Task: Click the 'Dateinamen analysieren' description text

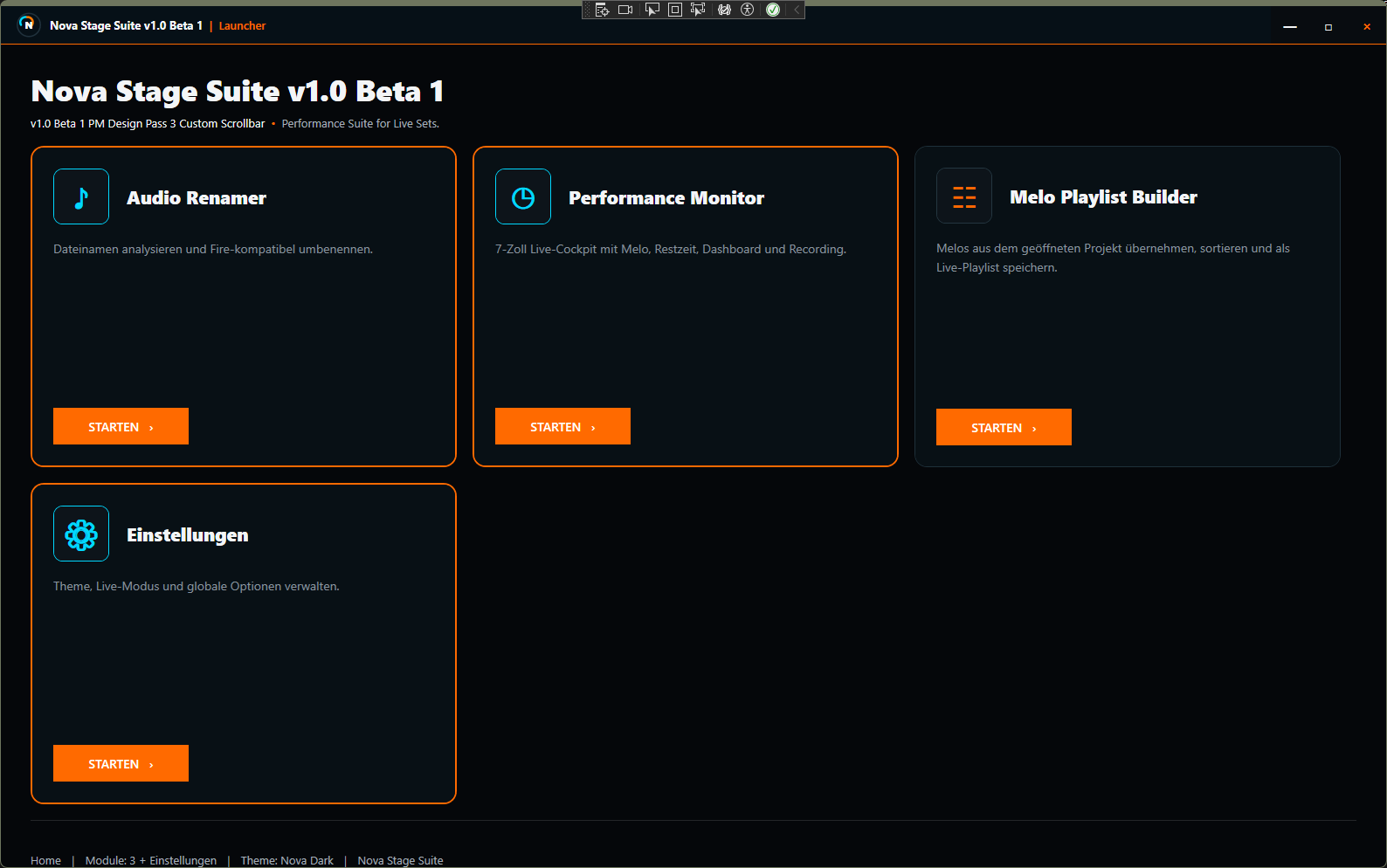Action: pos(213,249)
